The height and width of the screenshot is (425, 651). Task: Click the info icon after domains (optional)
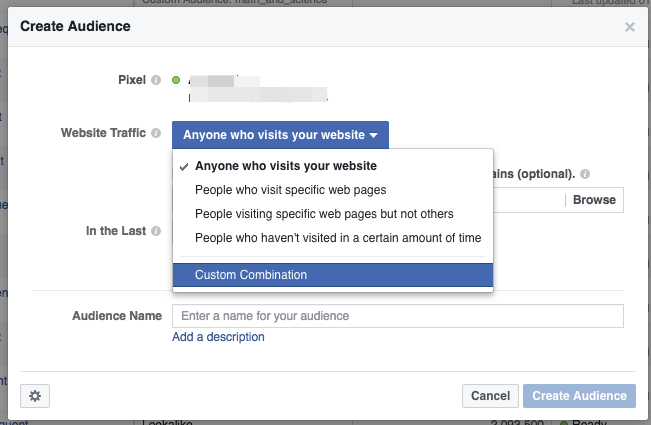pos(585,173)
